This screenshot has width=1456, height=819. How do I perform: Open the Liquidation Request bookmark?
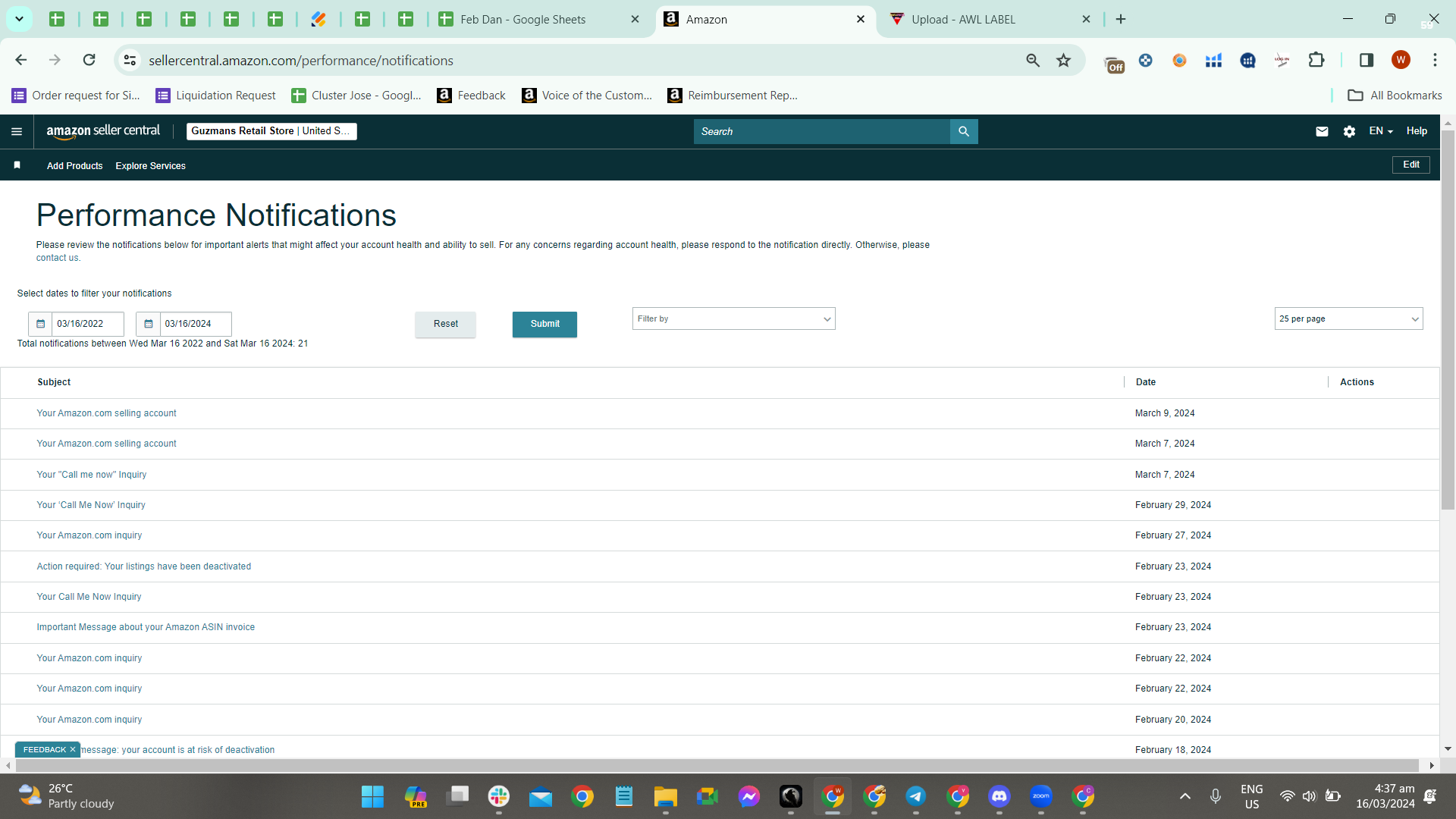(215, 96)
